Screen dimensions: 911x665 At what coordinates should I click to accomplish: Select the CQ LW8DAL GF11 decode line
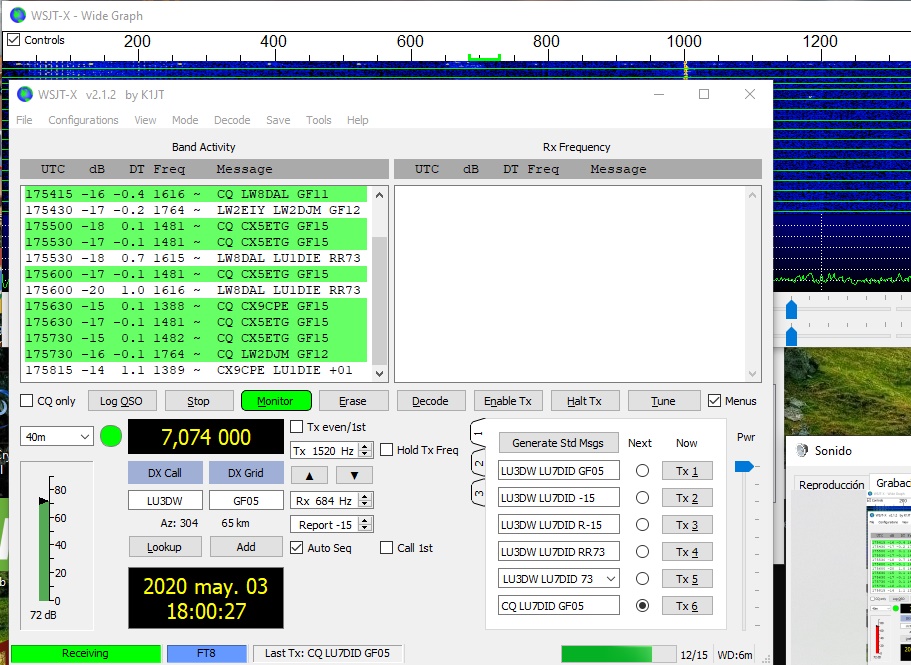(196, 194)
